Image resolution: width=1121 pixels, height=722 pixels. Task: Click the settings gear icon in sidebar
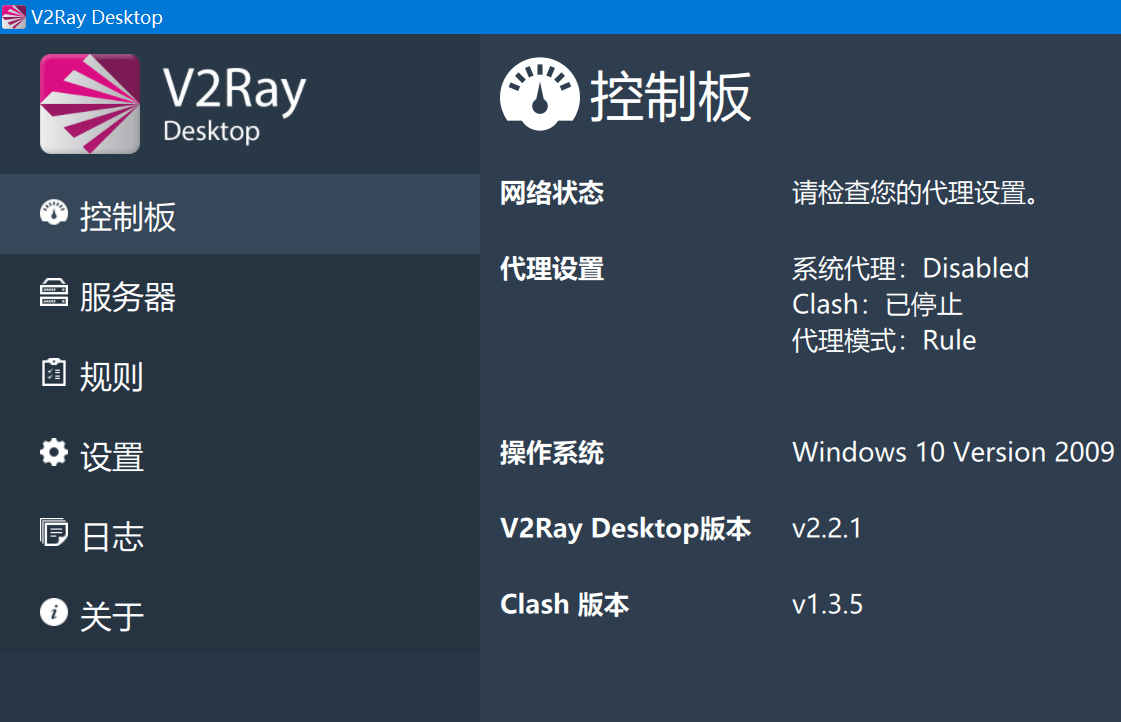tap(53, 453)
